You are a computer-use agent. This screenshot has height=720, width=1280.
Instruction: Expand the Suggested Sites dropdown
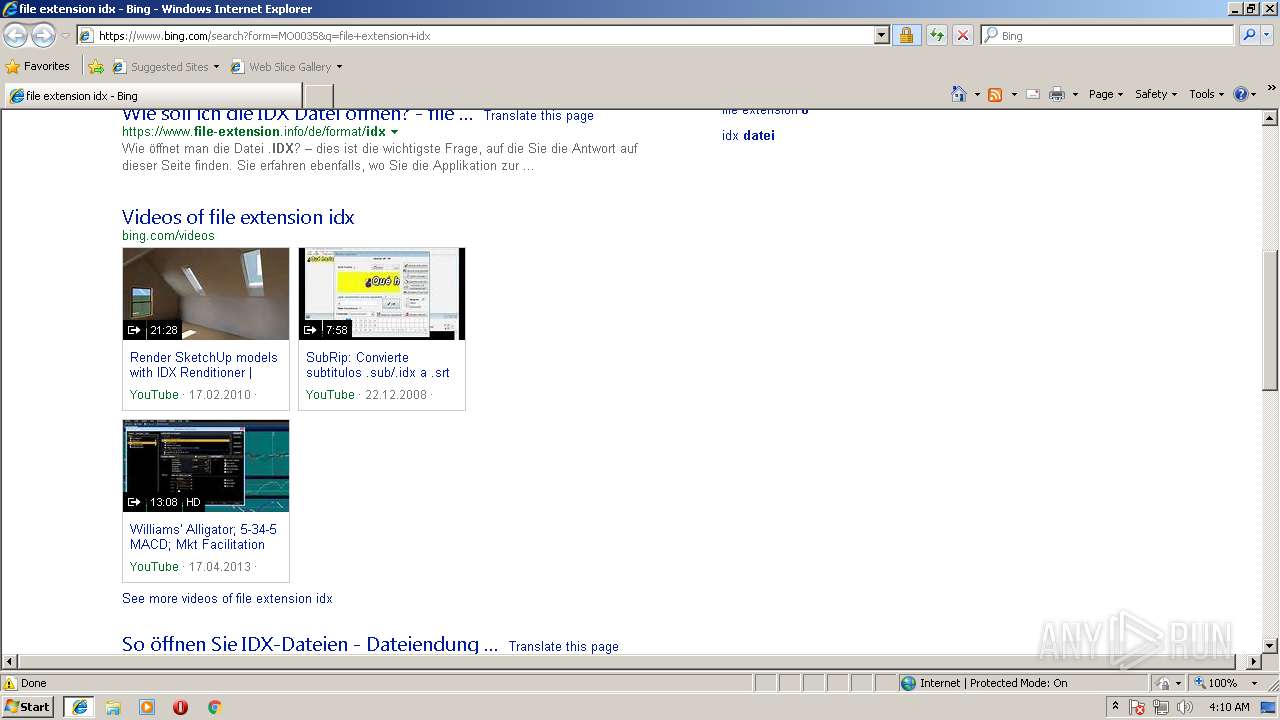click(216, 67)
